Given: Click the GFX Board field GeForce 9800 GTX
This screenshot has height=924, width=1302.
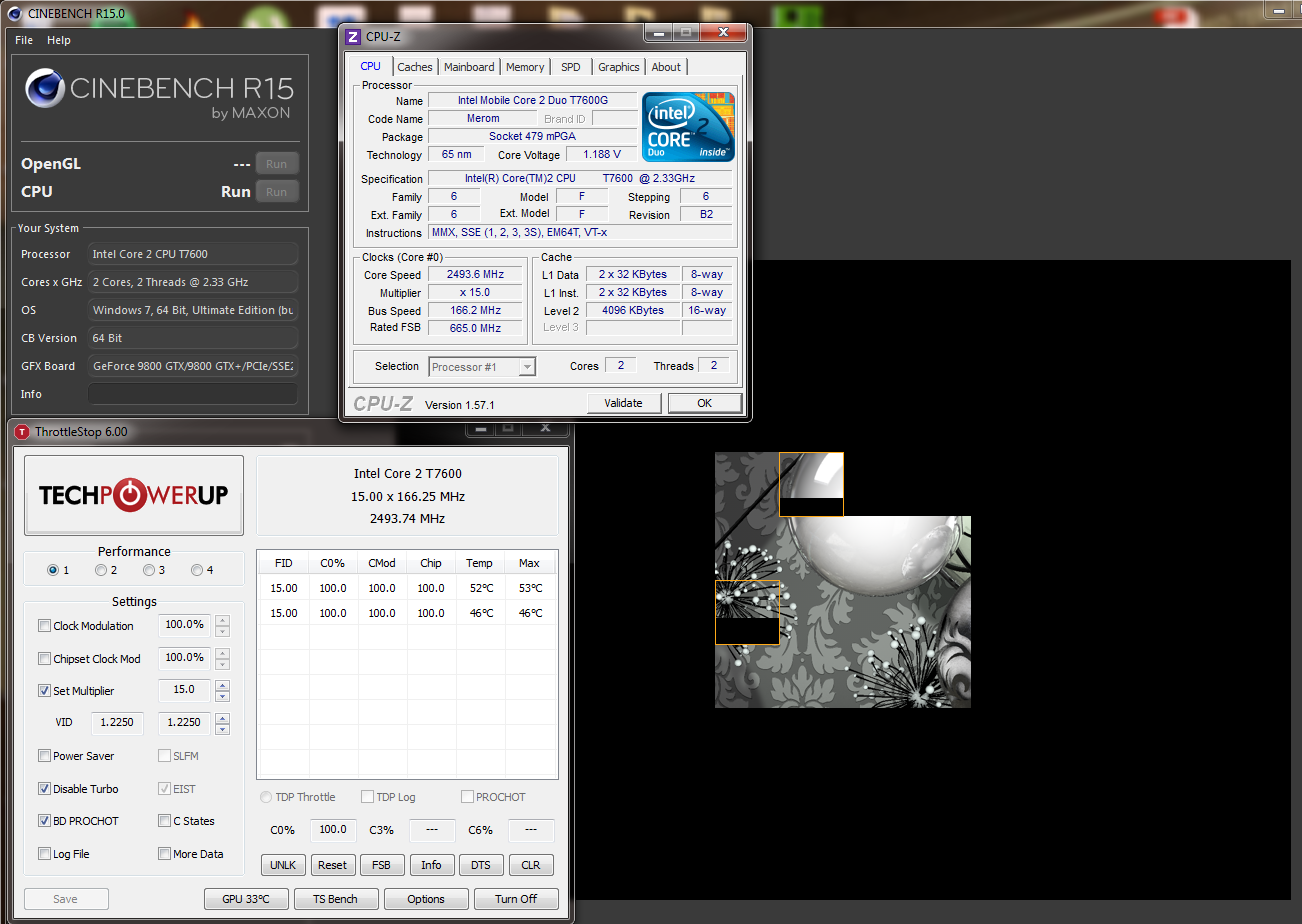Looking at the screenshot, I should click(193, 366).
